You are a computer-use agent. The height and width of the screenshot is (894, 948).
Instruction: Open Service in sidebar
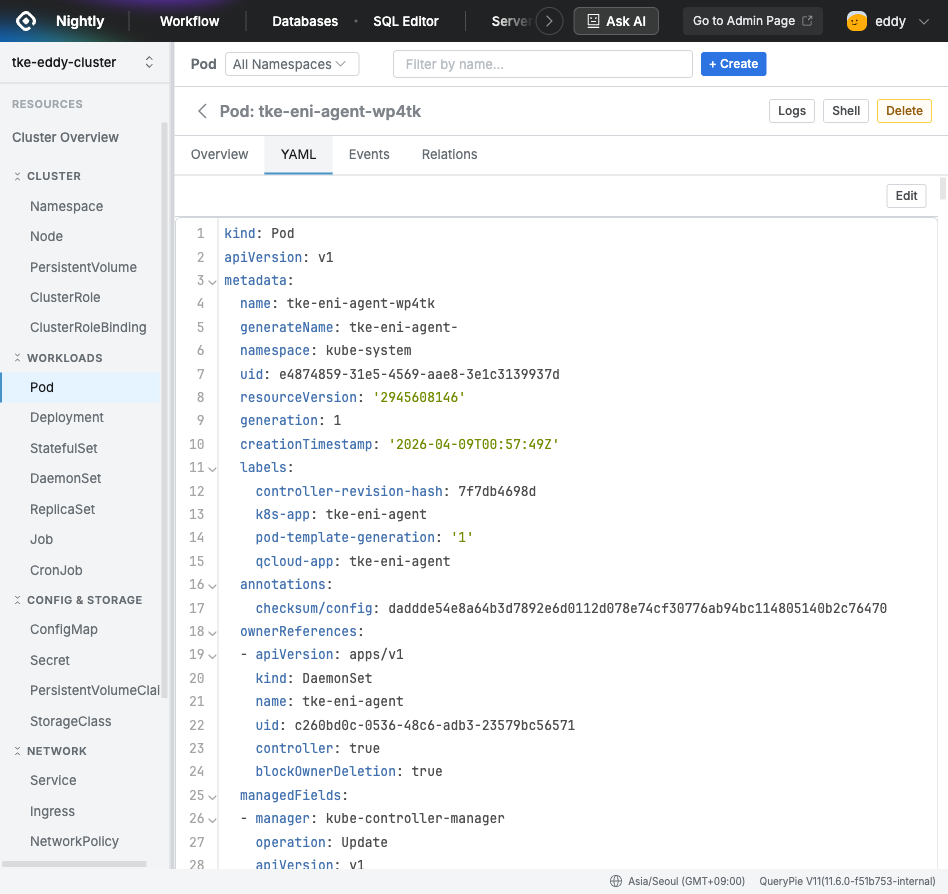(x=53, y=781)
